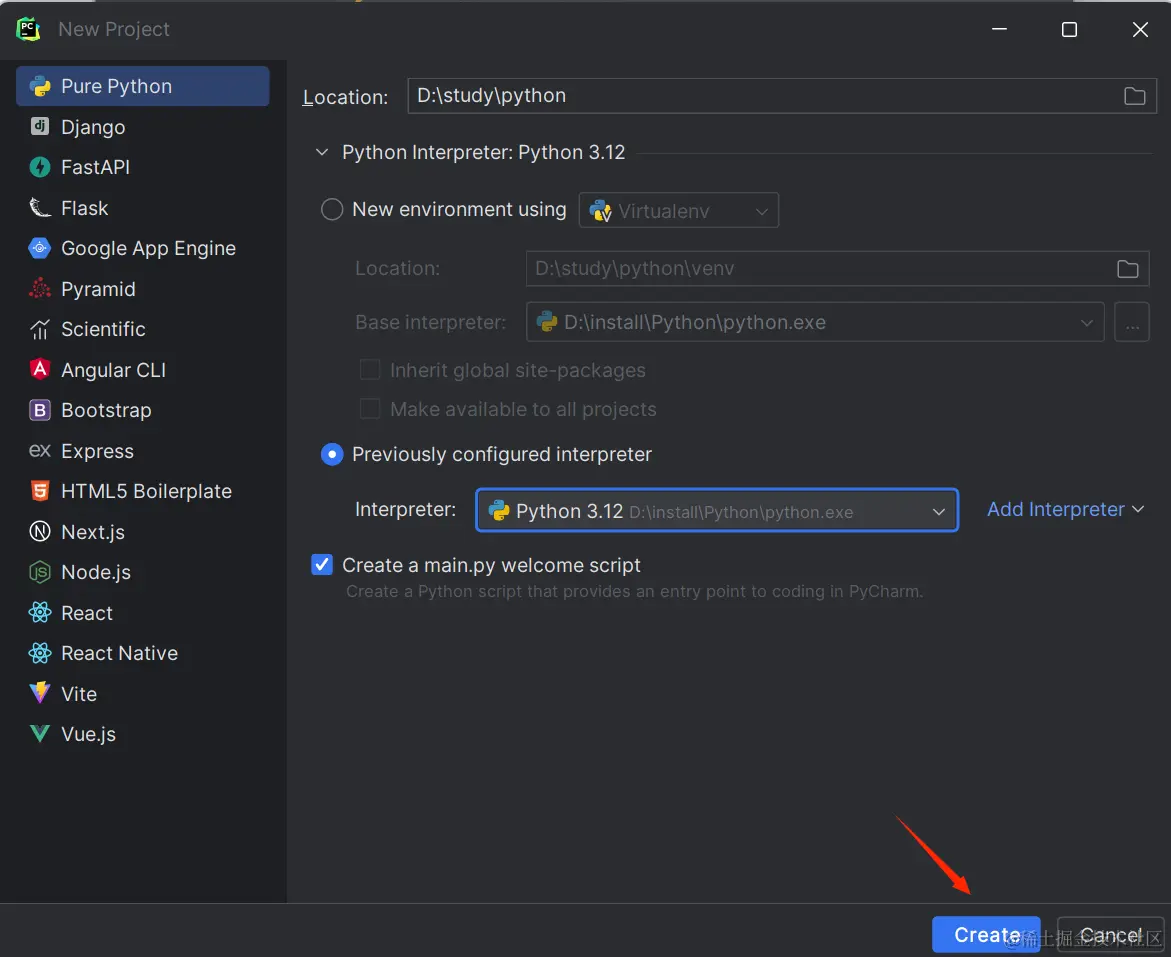Click the Flask horn icon
The width and height of the screenshot is (1171, 957).
tap(40, 207)
